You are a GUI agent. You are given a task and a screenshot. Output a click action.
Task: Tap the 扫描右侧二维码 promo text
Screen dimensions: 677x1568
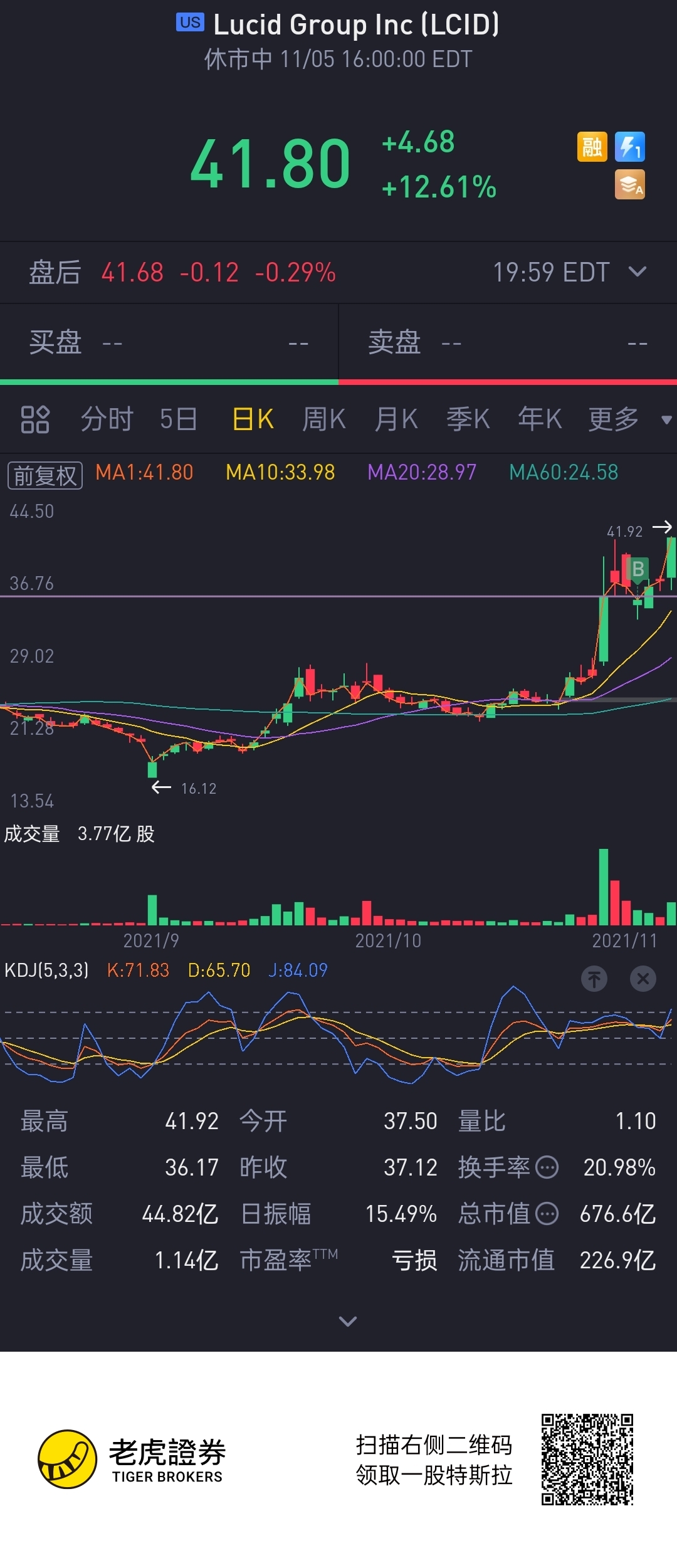434,1444
